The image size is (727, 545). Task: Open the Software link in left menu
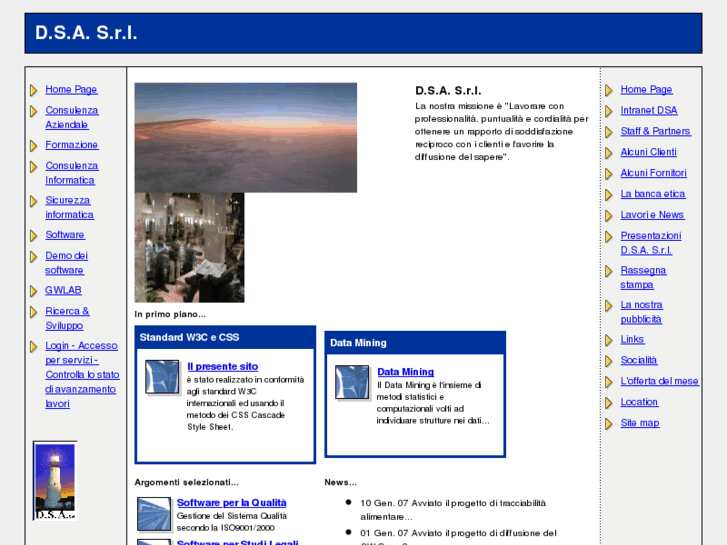(64, 235)
